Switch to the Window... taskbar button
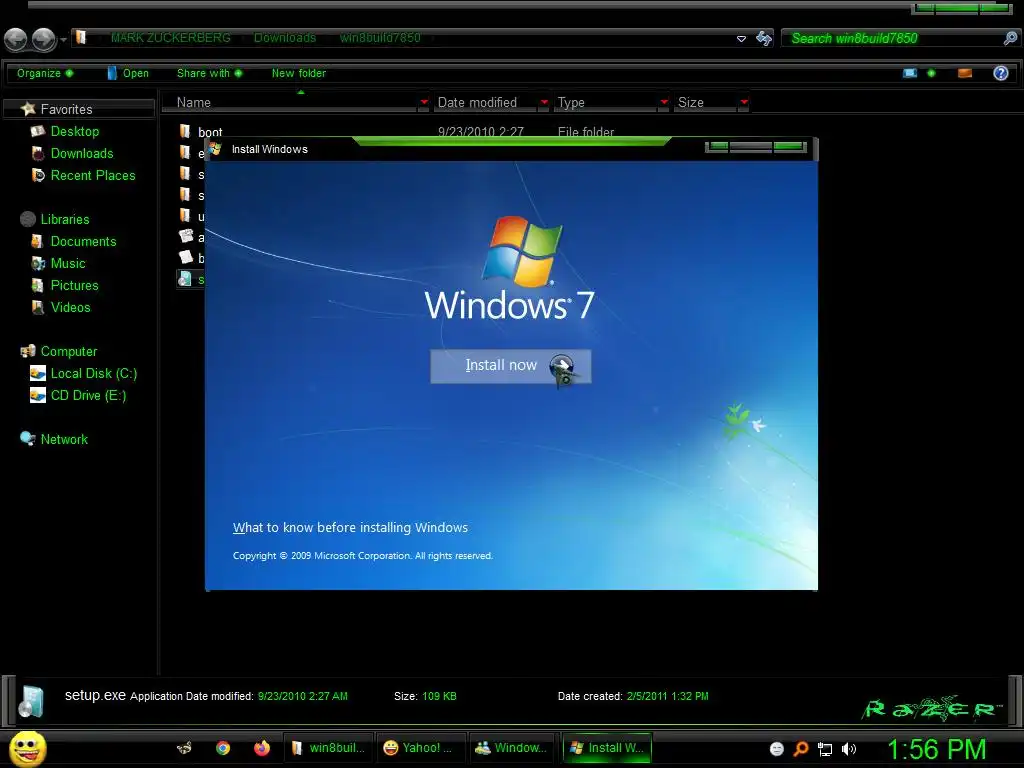Image resolution: width=1024 pixels, height=768 pixels. click(511, 748)
